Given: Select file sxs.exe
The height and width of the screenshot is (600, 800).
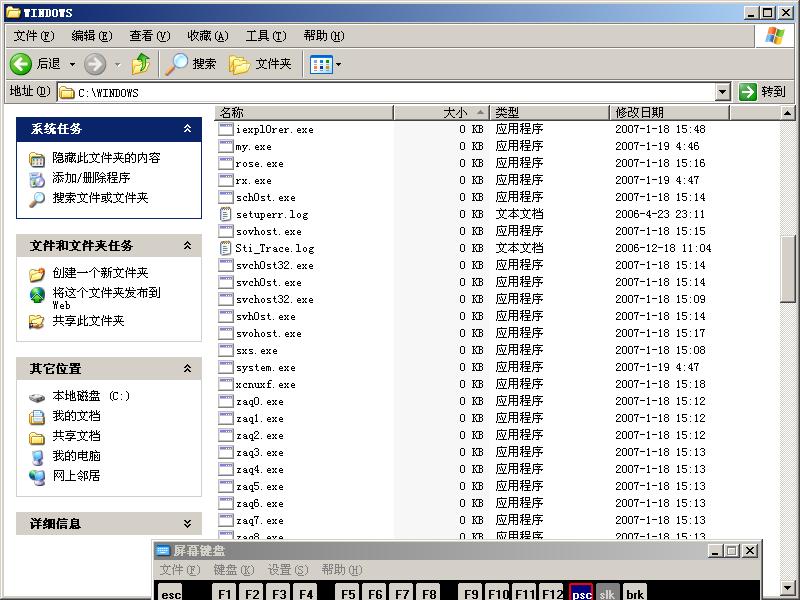Looking at the screenshot, I should click(x=257, y=351).
